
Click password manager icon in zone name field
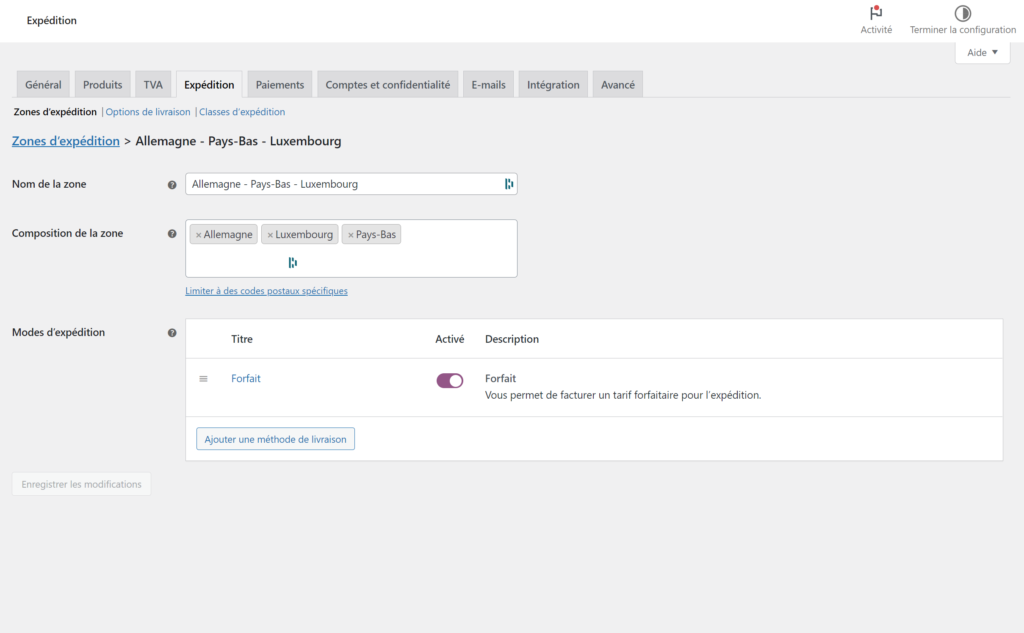[508, 184]
